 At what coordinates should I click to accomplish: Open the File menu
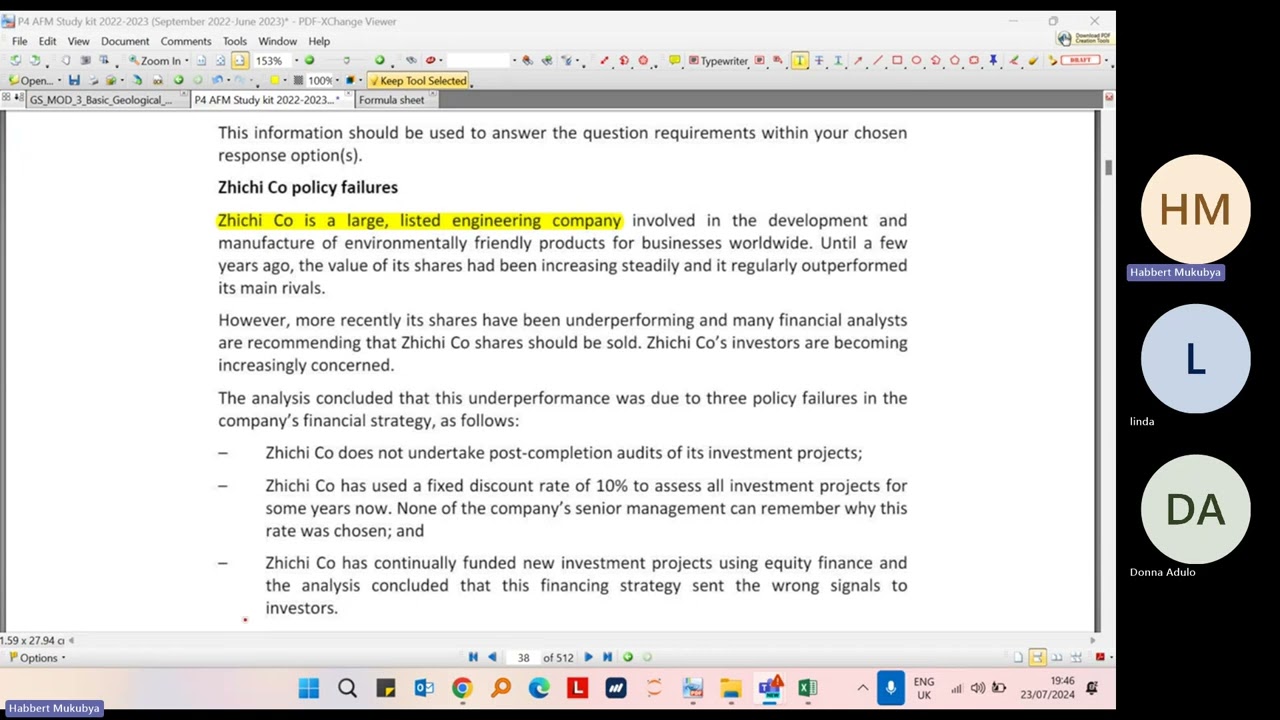19,41
